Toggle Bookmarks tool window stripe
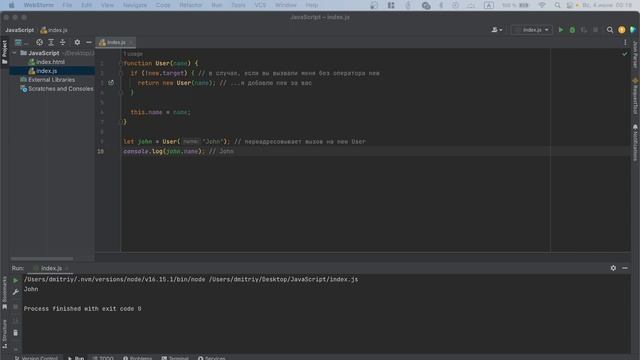640x360 pixels. click(x=4, y=293)
